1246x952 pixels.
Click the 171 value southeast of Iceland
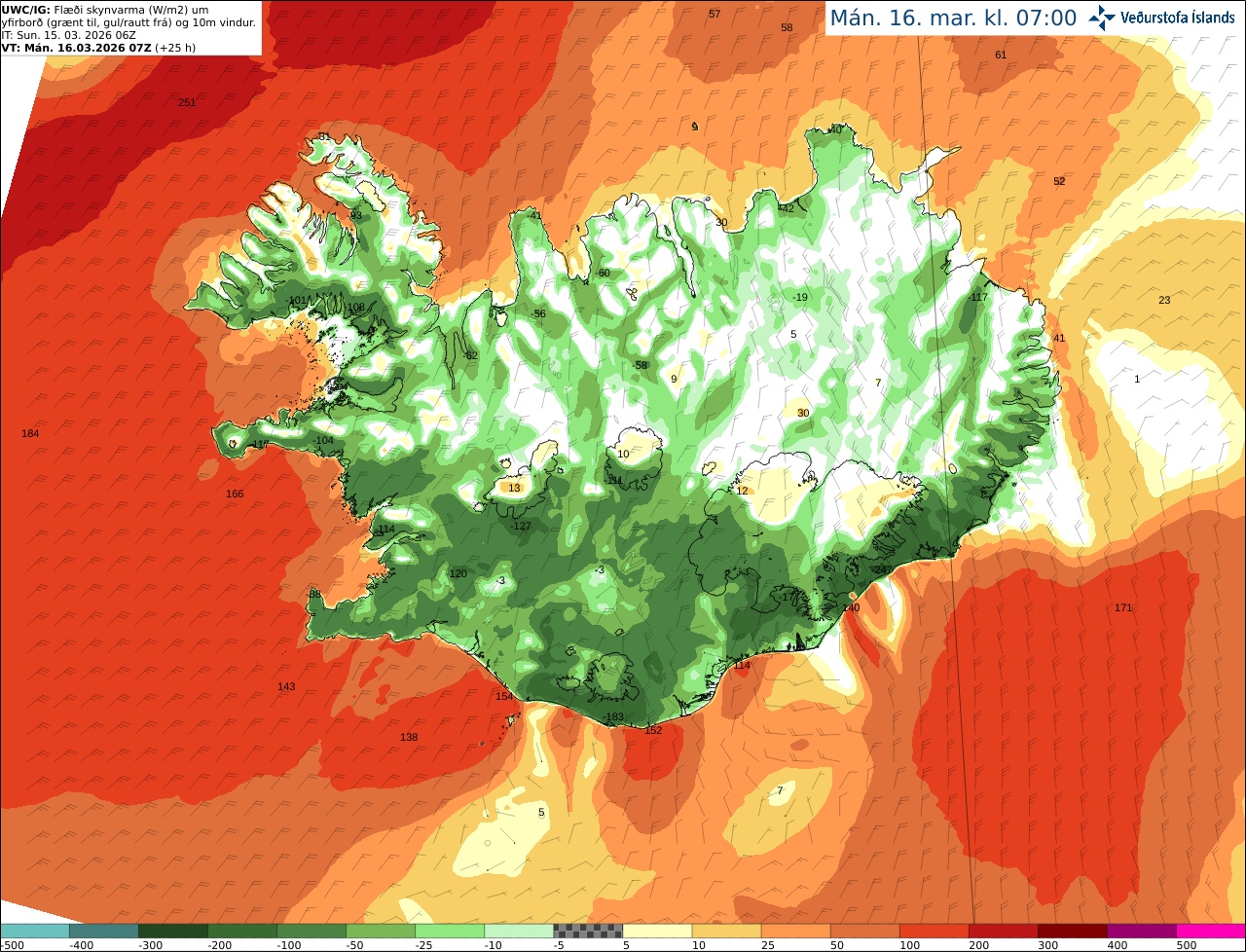point(1123,607)
